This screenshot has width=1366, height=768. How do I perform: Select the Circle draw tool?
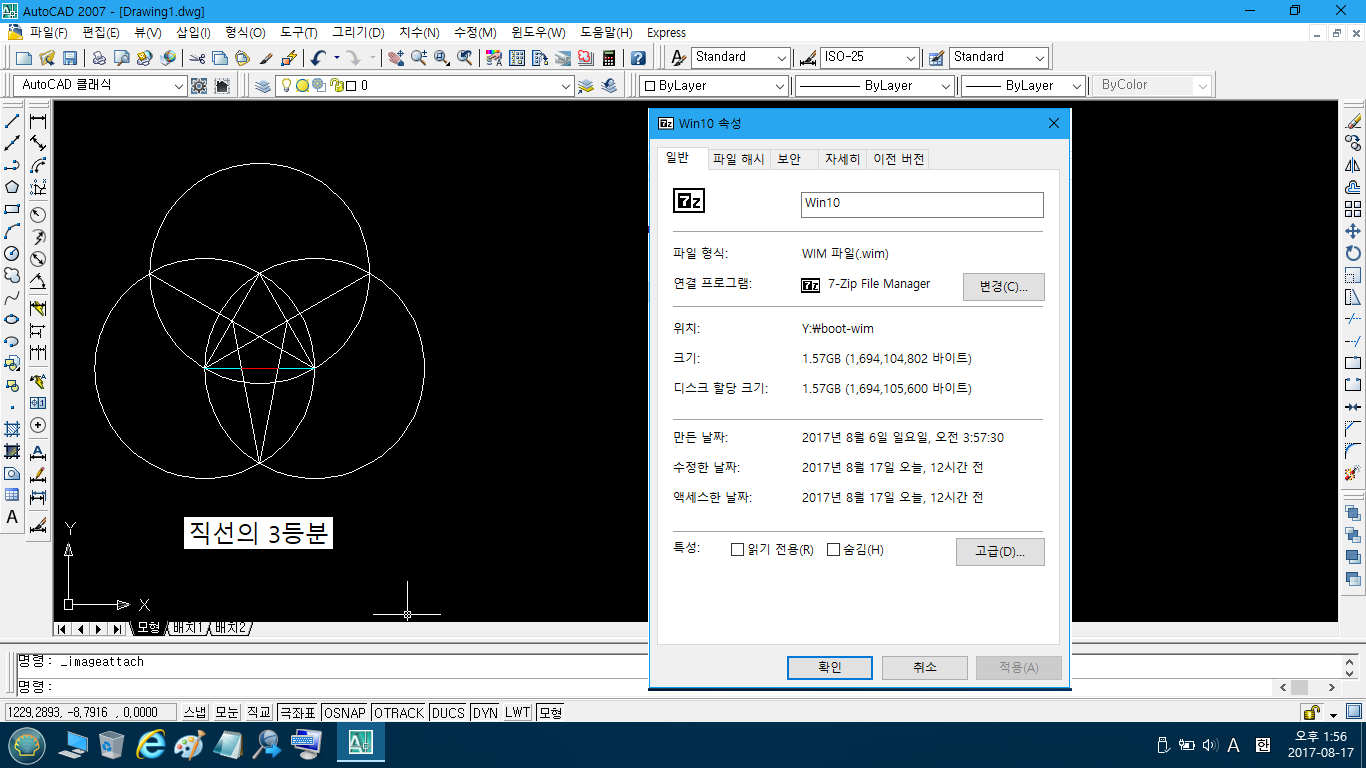(x=12, y=253)
